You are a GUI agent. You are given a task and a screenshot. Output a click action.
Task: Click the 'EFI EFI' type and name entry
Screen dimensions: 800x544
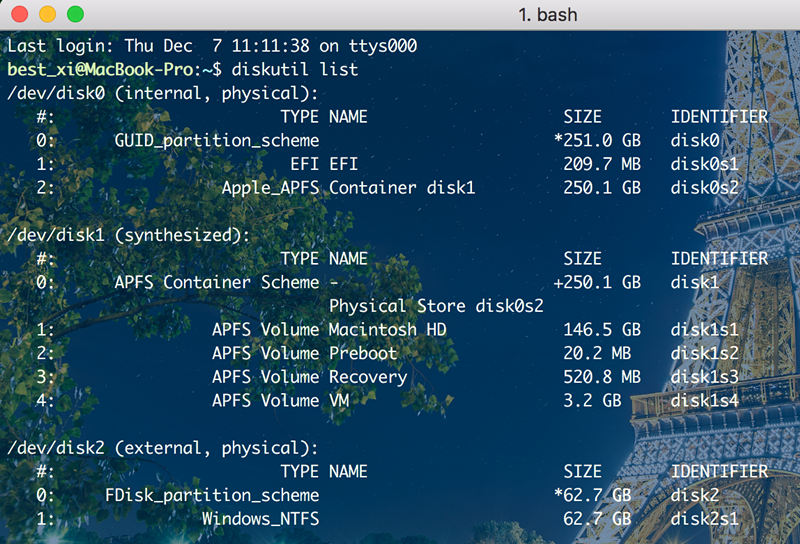click(x=324, y=164)
